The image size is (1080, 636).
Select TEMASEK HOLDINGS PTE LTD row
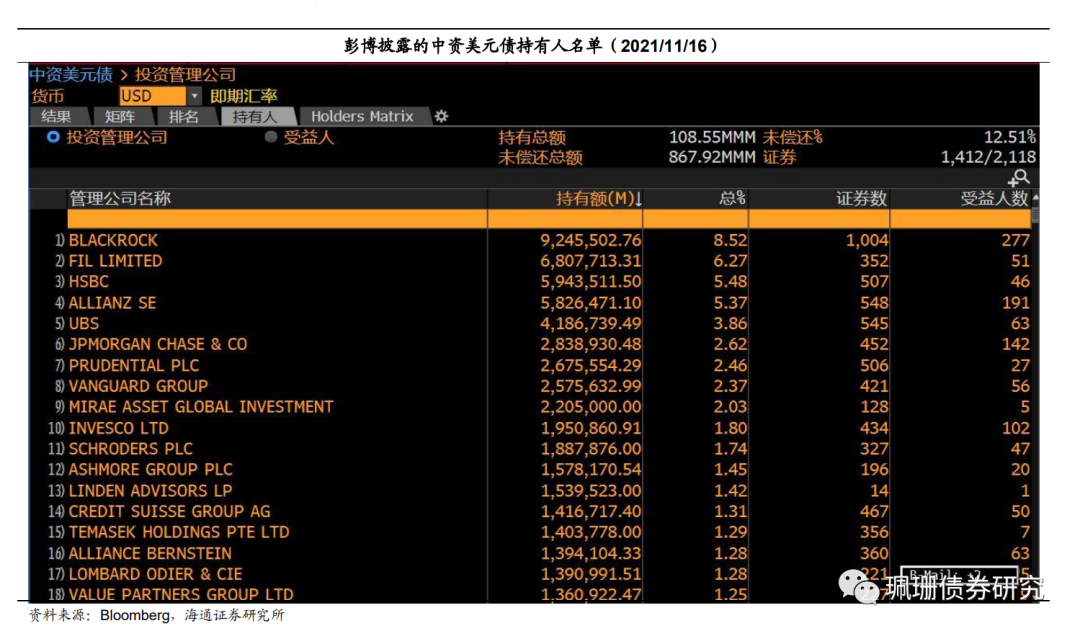(x=530, y=533)
